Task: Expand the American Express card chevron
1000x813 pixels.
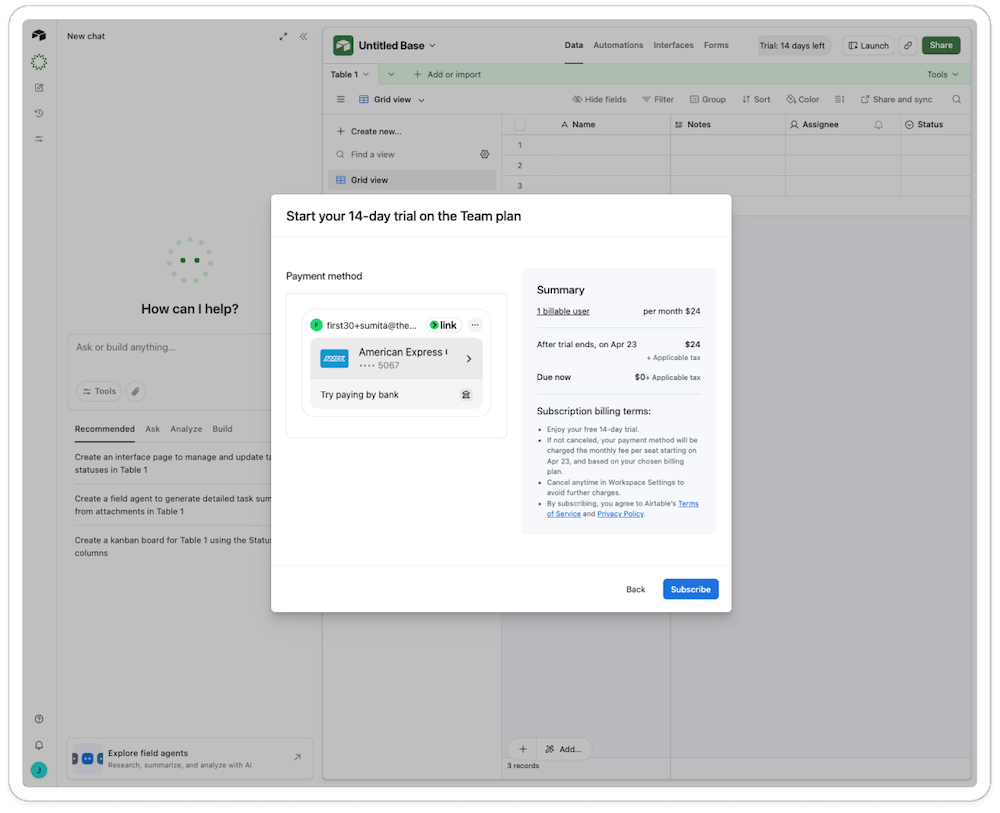Action: [469, 359]
